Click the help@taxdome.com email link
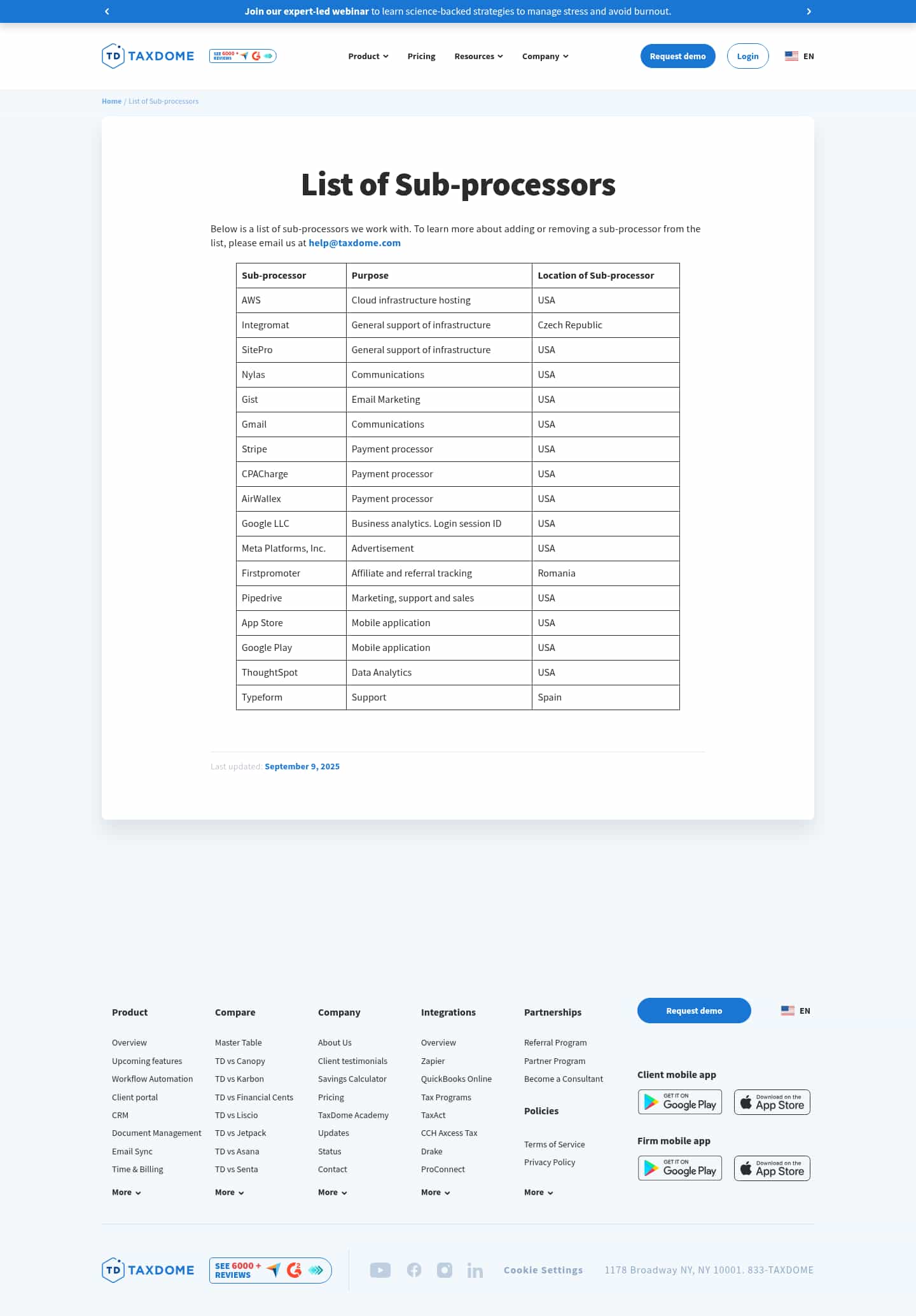Viewport: 916px width, 1316px height. (354, 243)
